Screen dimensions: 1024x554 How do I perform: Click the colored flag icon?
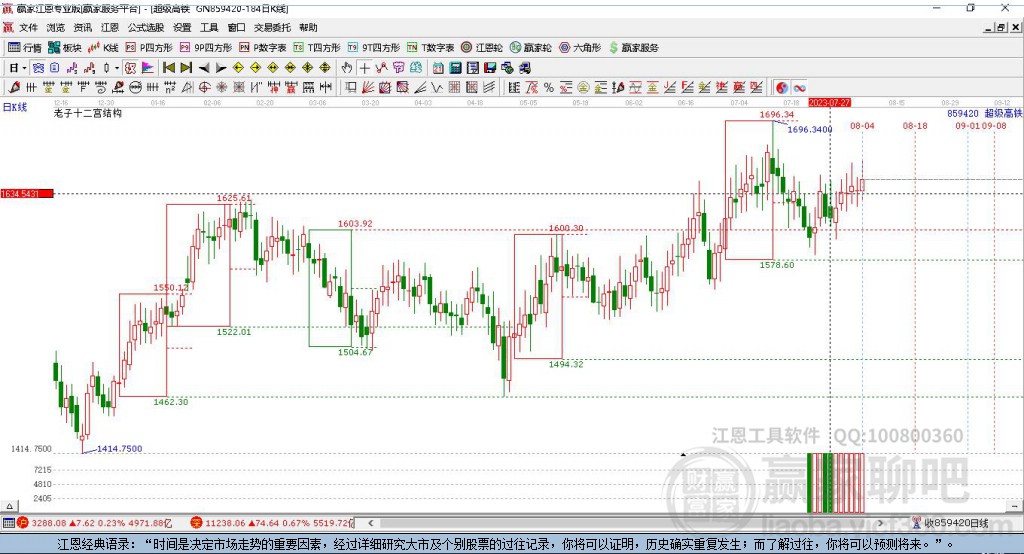(x=148, y=68)
